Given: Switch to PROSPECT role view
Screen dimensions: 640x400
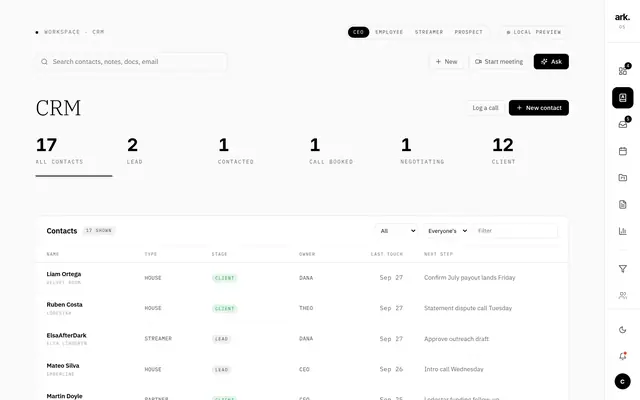Looking at the screenshot, I should 469,32.
